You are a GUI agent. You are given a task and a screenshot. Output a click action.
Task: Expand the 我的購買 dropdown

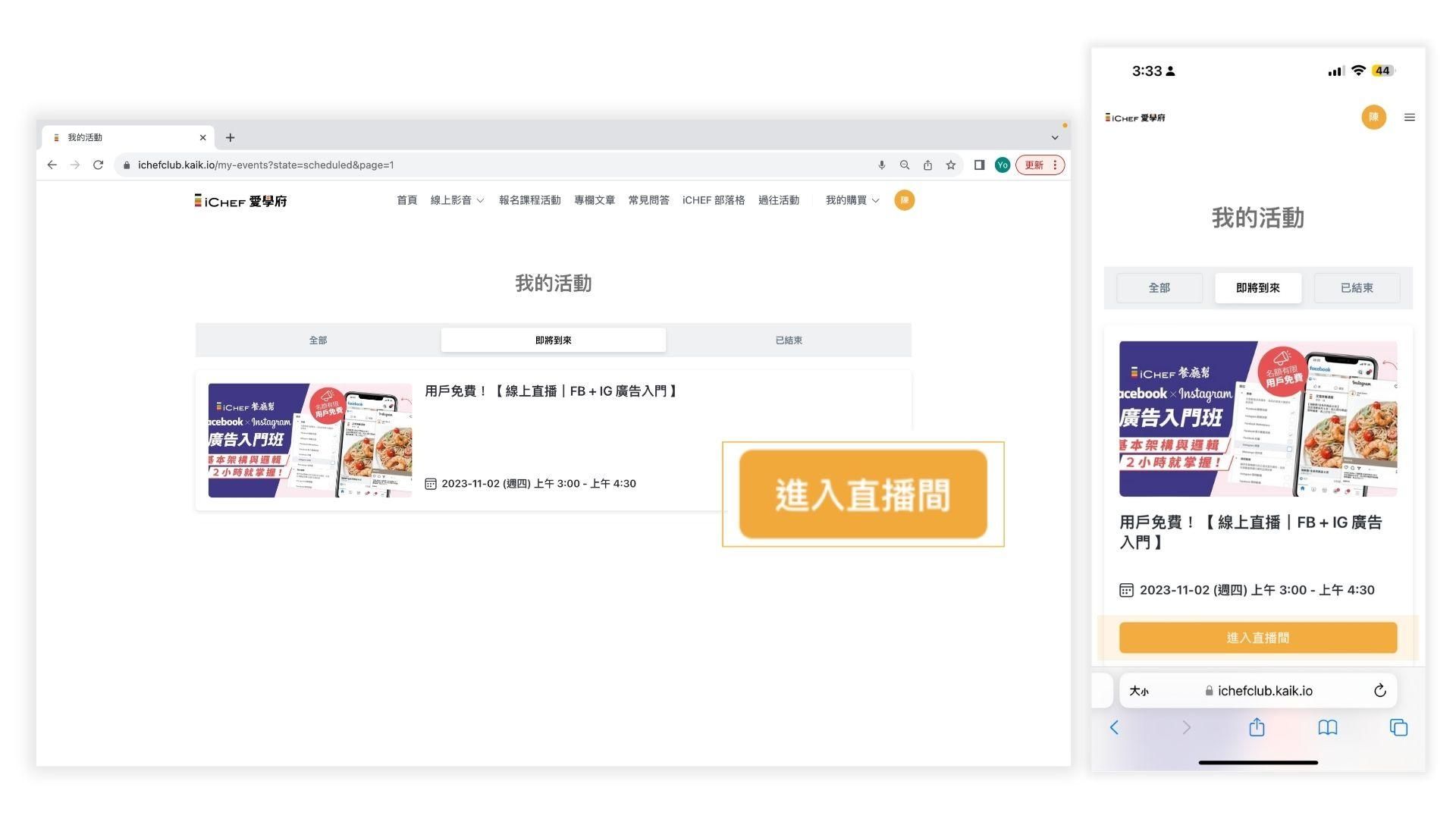[x=852, y=200]
